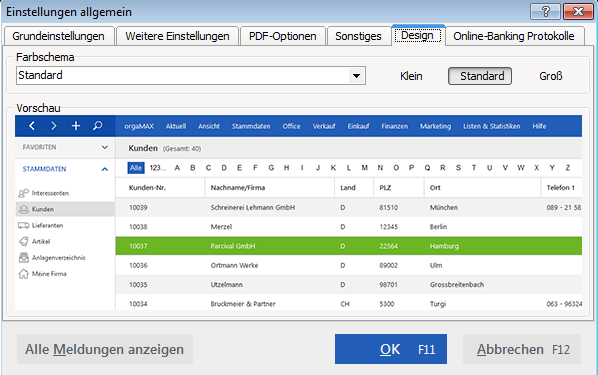The height and width of the screenshot is (375, 598).
Task: Click the Lieferanten truck icon
Action: click(x=24, y=225)
